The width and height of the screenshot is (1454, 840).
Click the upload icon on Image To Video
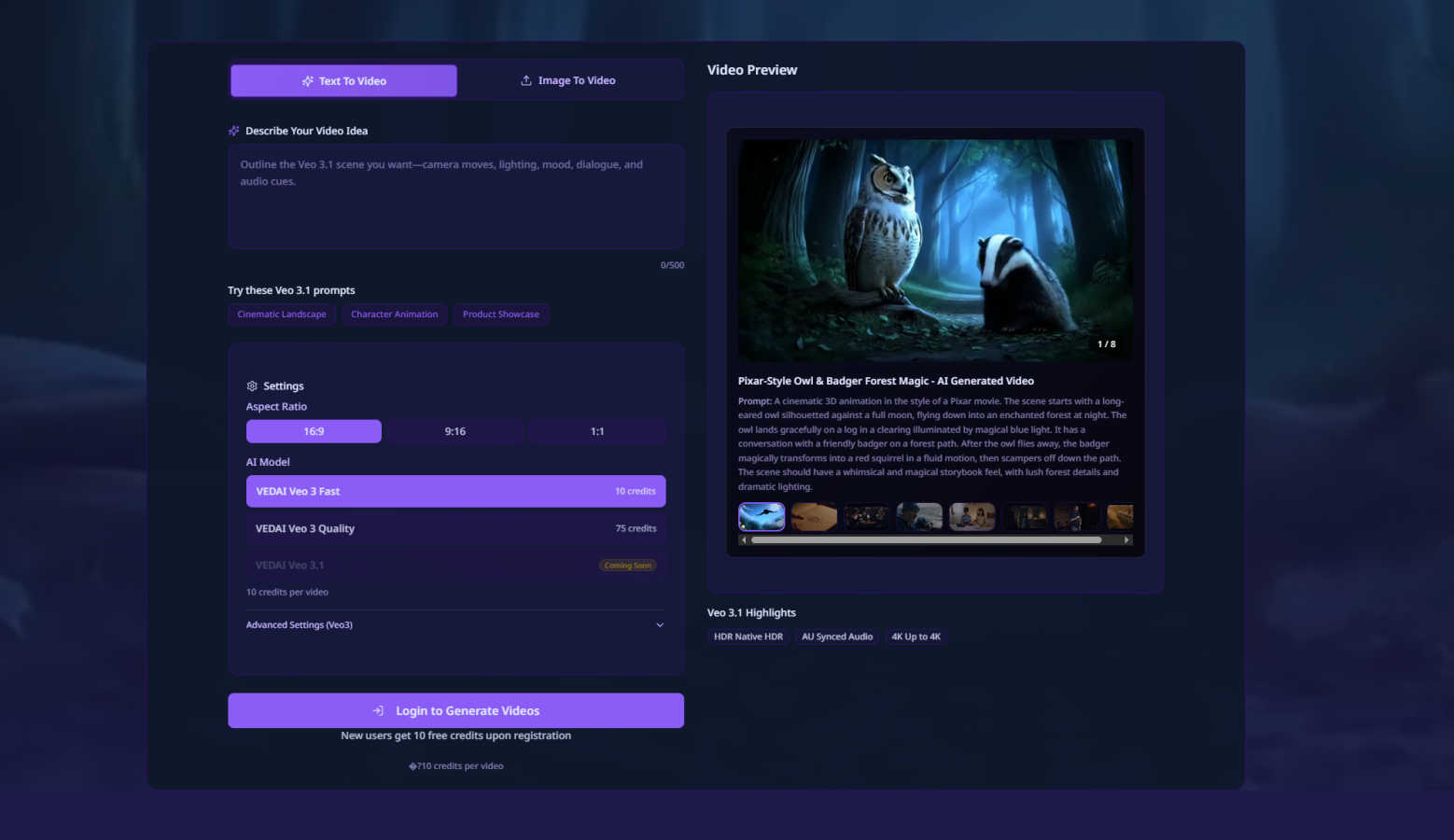[526, 81]
